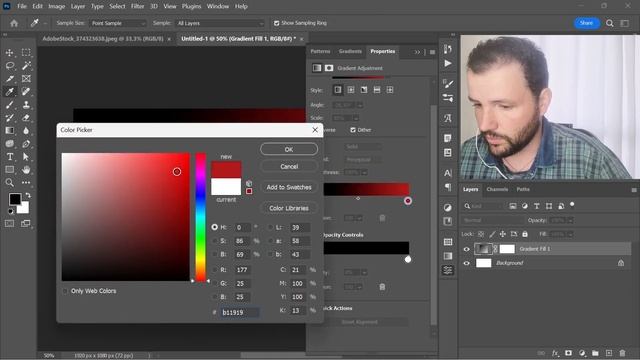Swap foreground and background colors arrow
The width and height of the screenshot is (640, 360).
[28, 195]
